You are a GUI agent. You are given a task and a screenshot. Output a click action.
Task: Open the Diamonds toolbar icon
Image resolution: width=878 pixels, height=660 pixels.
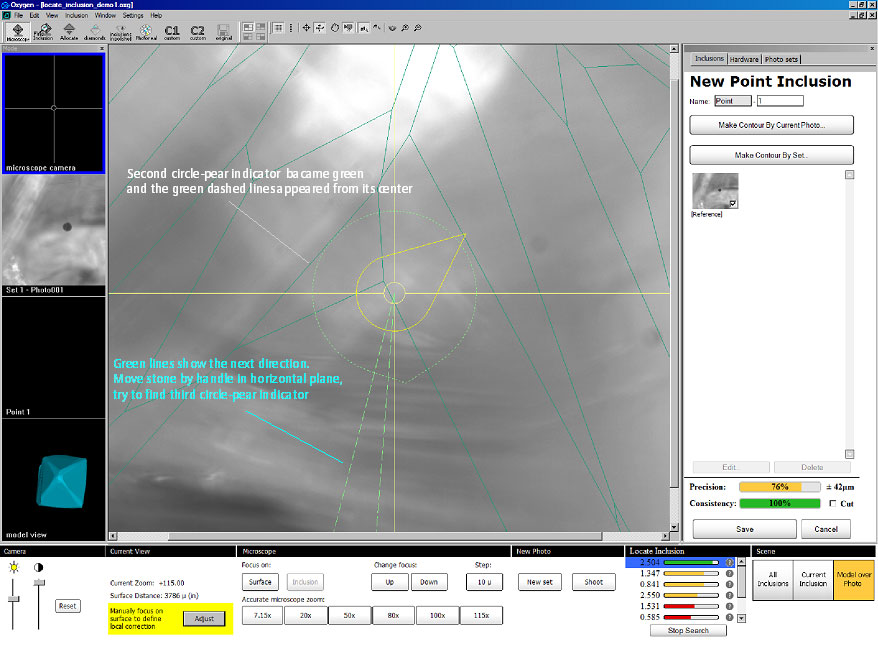coord(95,31)
